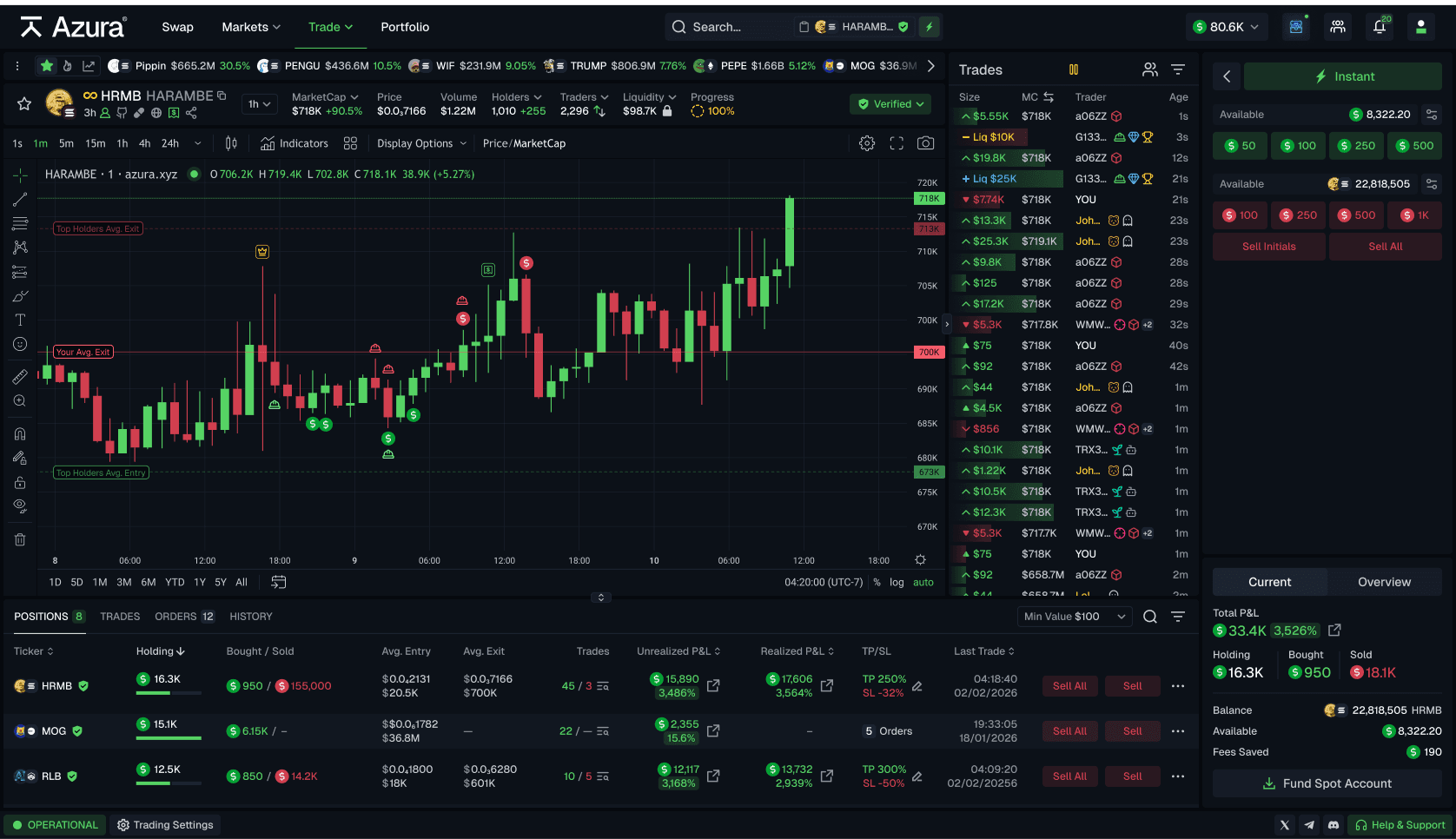Click the Your Avg. Exit chart marker

coord(83,352)
